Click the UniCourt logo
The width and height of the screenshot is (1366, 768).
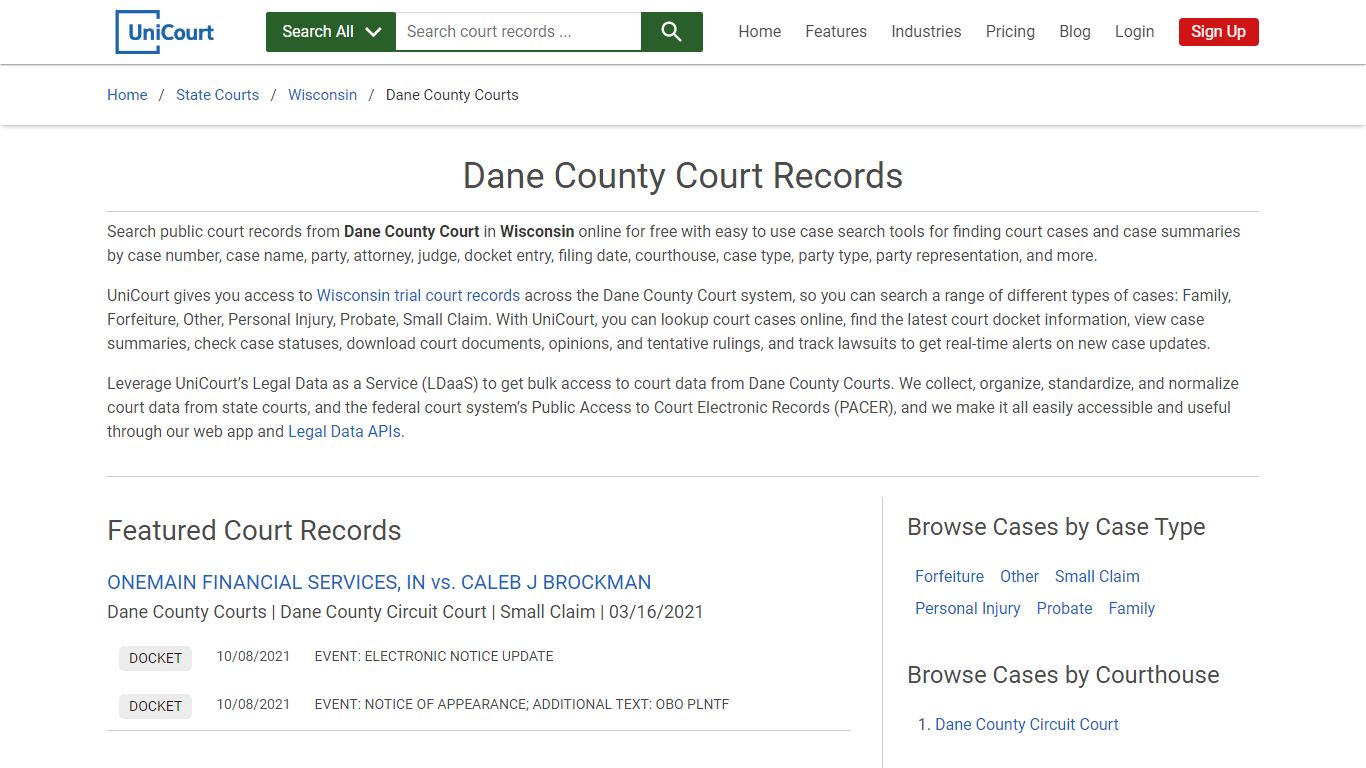(165, 32)
